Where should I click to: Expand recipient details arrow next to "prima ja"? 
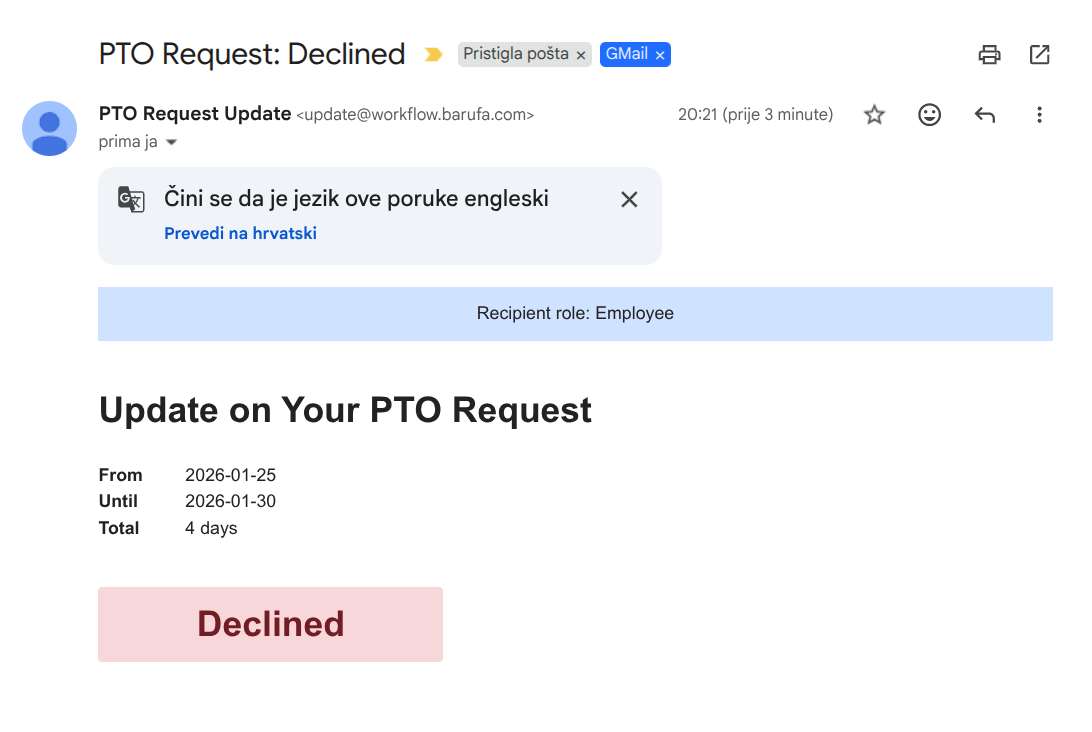click(x=171, y=142)
